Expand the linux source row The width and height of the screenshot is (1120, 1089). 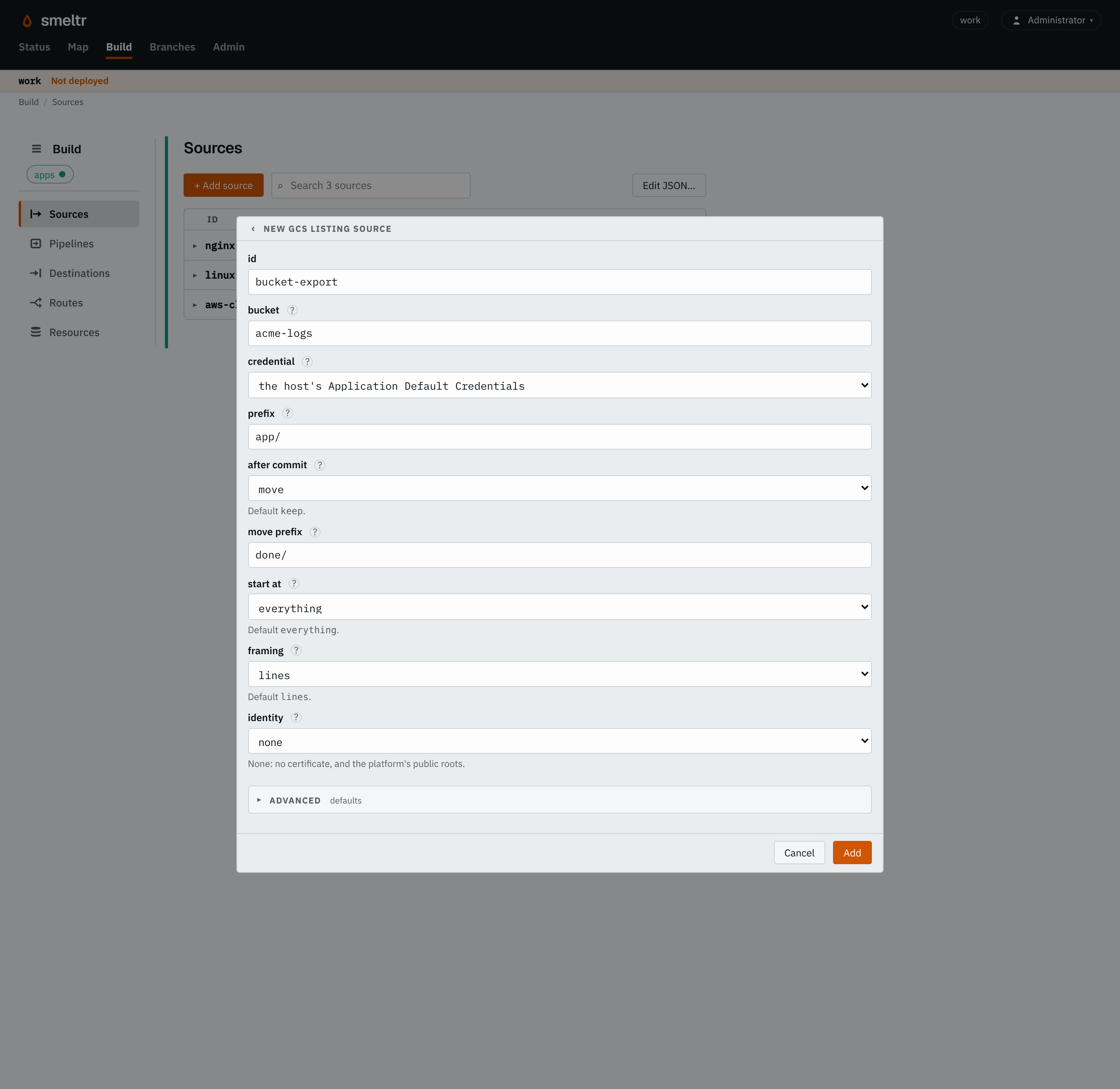(x=194, y=276)
